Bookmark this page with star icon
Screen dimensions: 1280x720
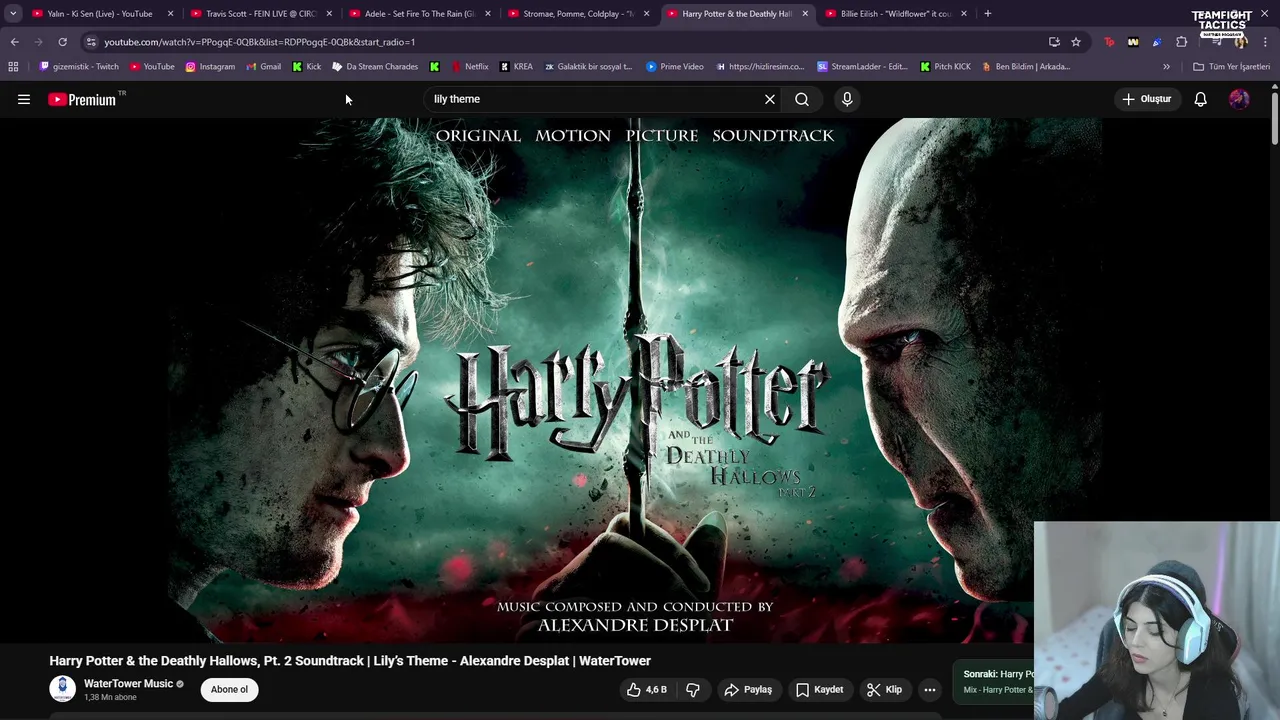[1076, 42]
